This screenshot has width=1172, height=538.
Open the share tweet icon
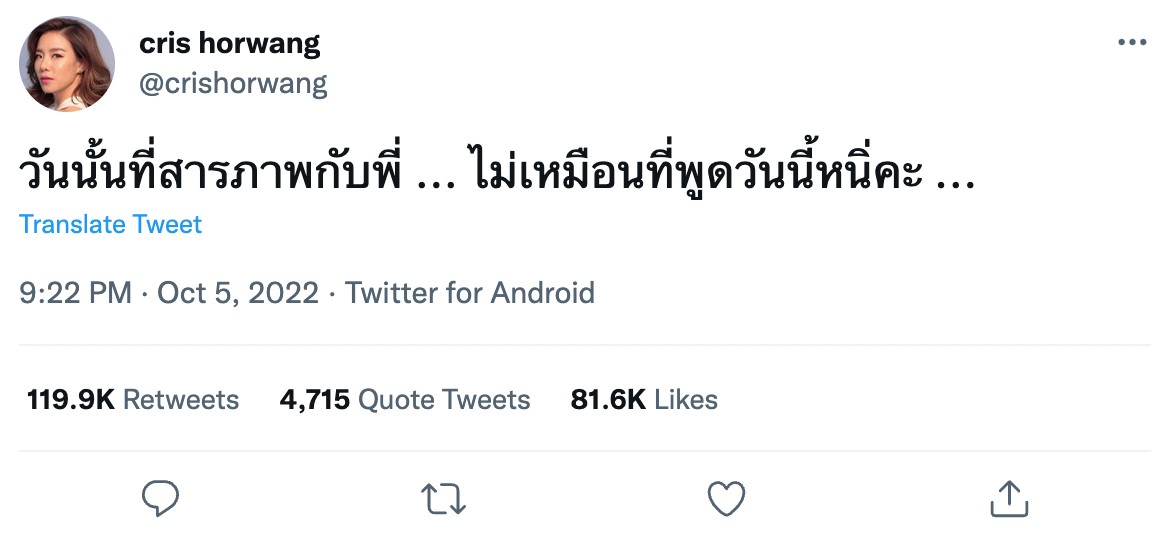coord(1008,498)
